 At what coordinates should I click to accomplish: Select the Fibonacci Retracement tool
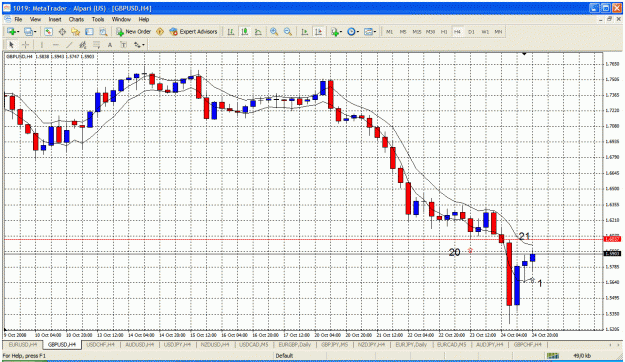96,45
